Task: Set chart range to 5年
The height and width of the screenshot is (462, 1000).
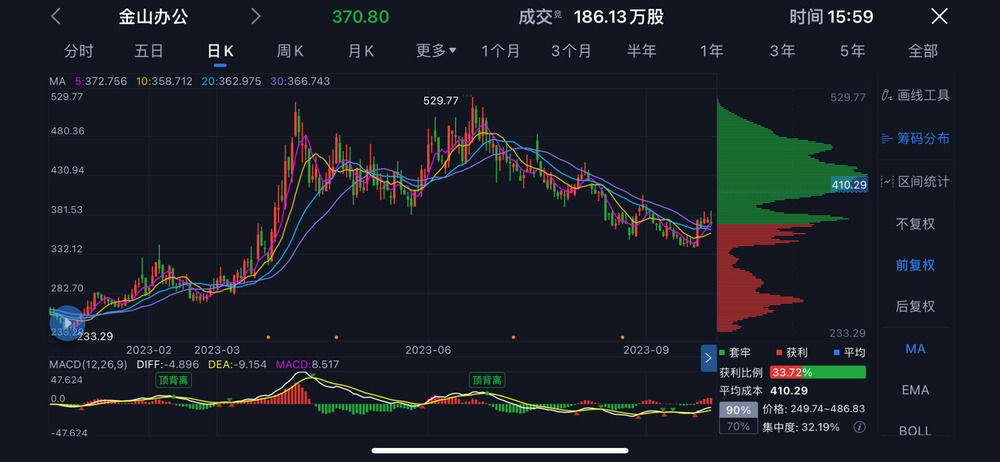Action: (853, 51)
